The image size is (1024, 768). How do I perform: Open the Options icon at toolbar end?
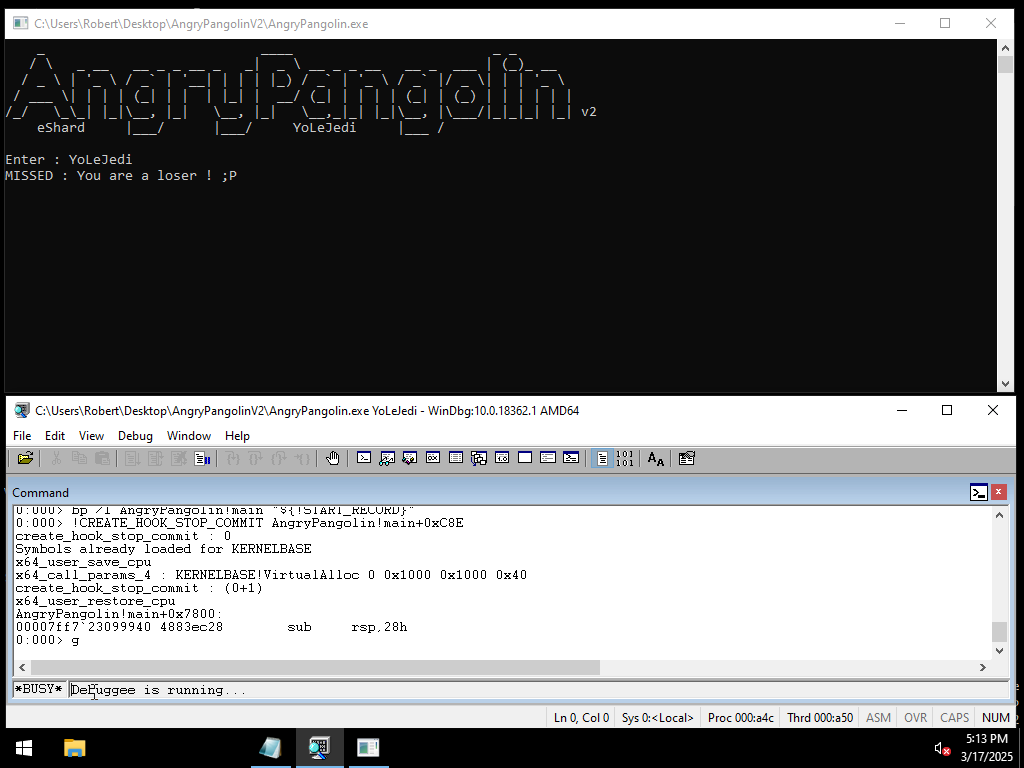click(686, 458)
